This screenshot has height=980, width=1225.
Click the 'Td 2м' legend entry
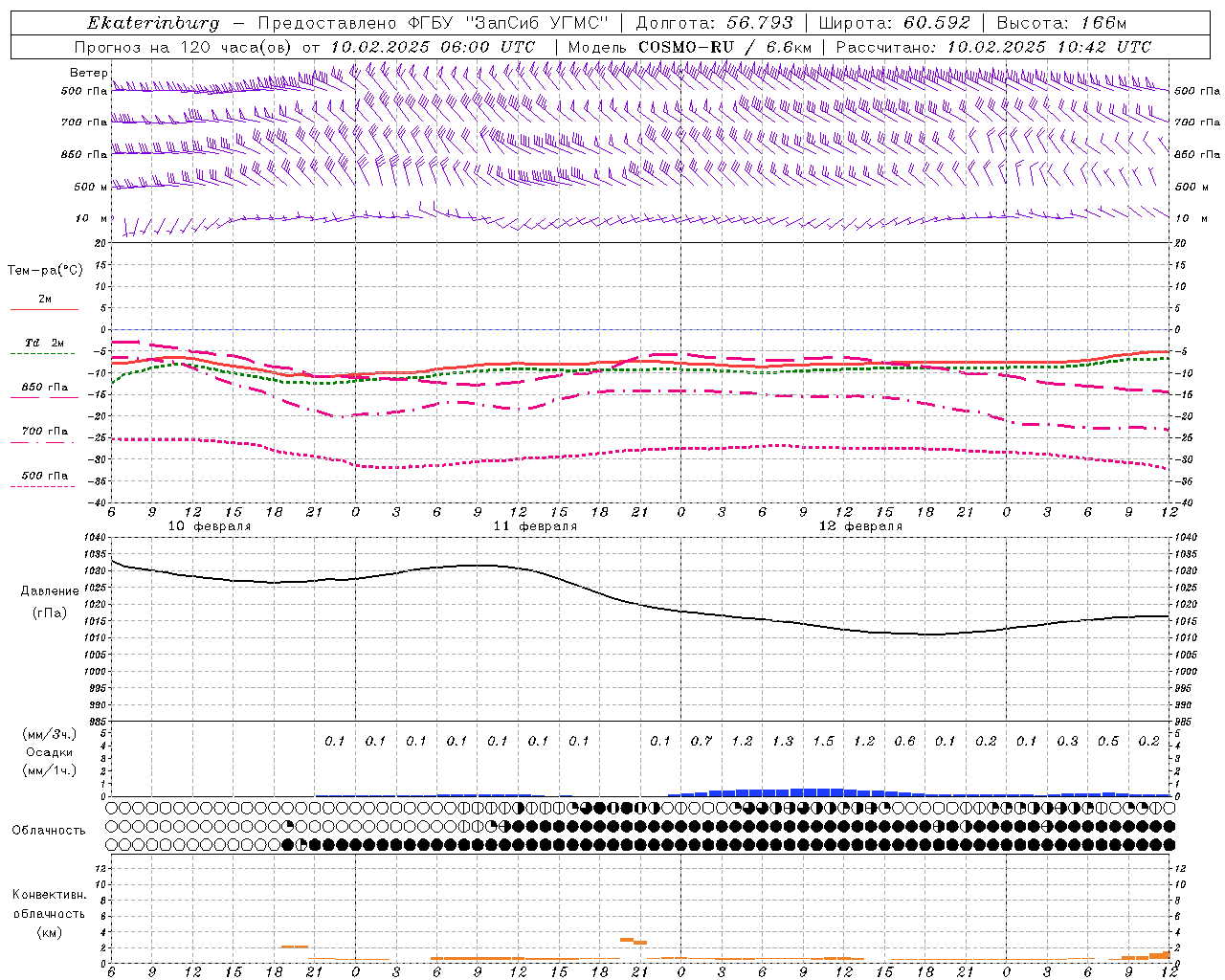pos(45,343)
